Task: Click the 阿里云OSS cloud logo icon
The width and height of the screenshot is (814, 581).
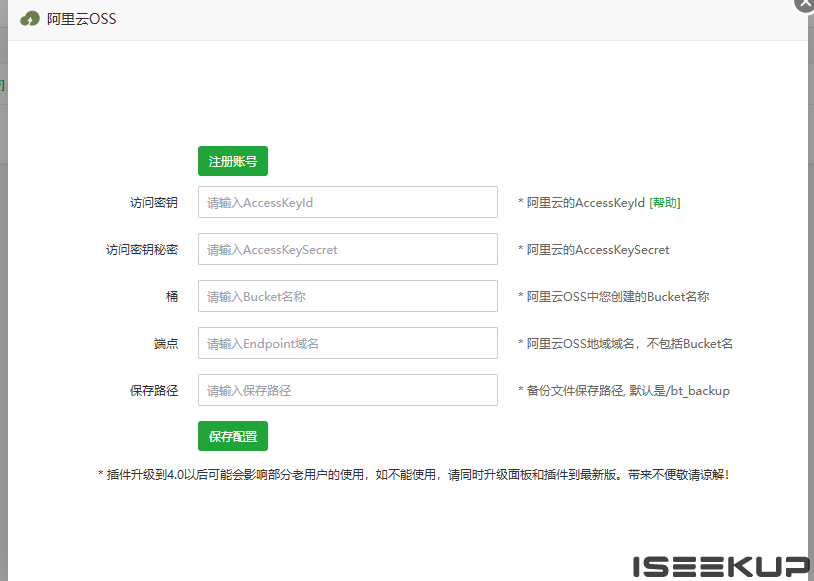Action: [x=30, y=19]
